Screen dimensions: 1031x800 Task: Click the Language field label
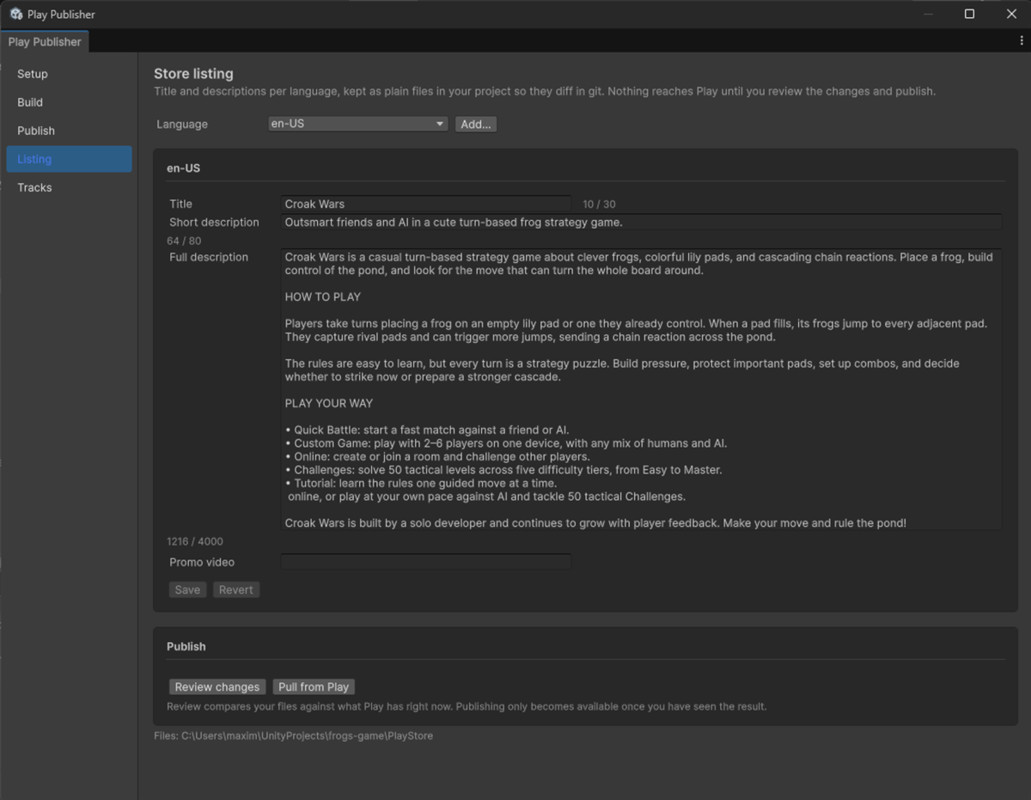(182, 124)
